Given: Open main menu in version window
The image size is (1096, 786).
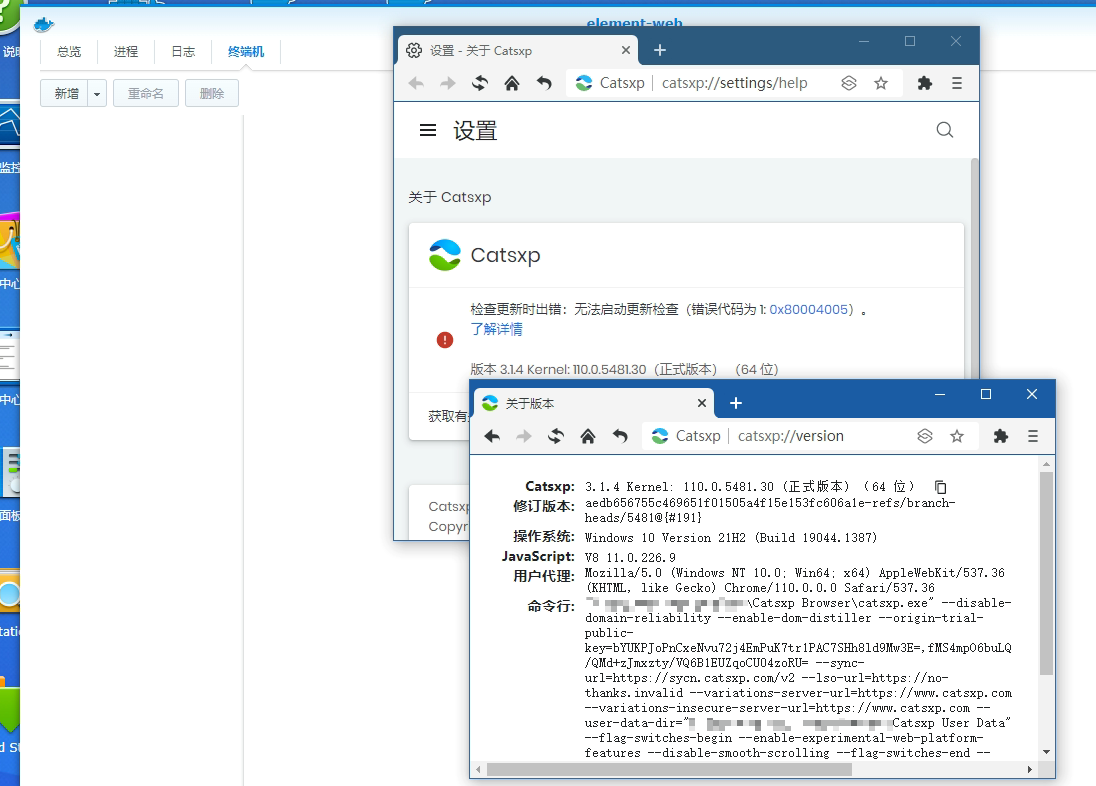Looking at the screenshot, I should 1033,436.
